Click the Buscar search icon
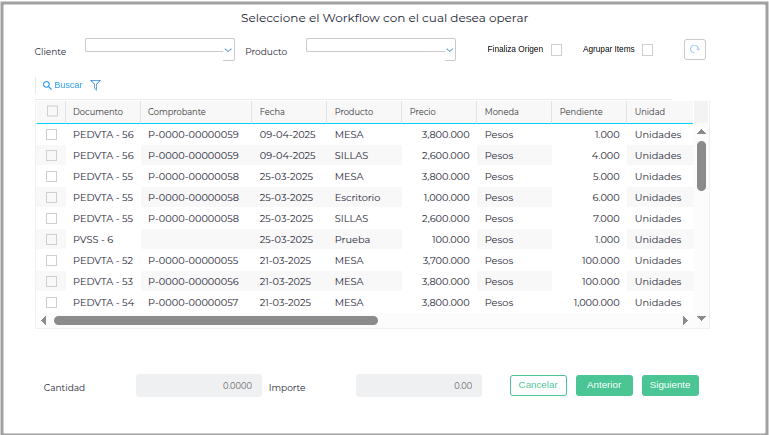Screen dimensions: 769x435 (47, 85)
